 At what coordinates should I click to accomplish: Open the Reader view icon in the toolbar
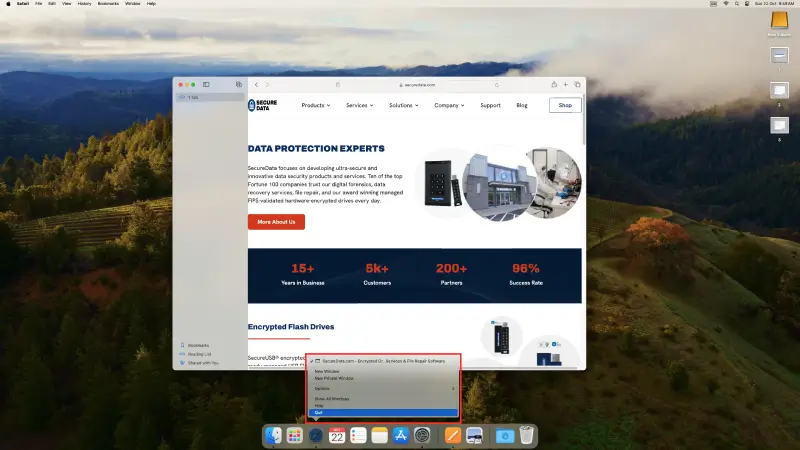point(338,85)
